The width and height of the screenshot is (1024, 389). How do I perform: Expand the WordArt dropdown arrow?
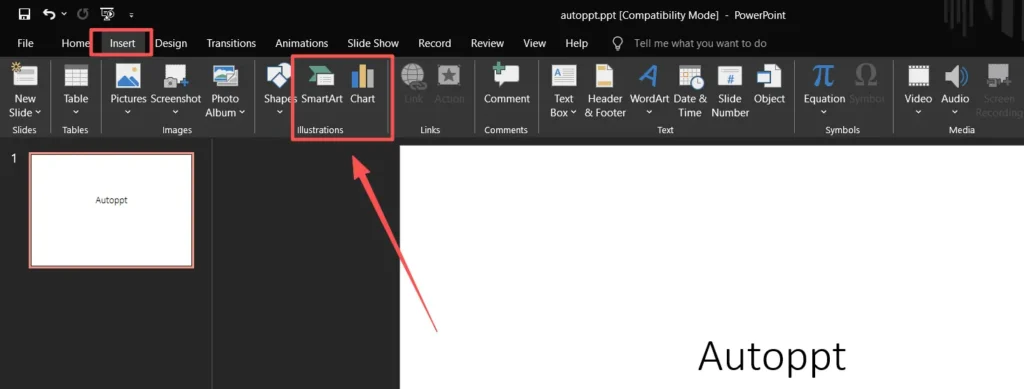pos(649,112)
